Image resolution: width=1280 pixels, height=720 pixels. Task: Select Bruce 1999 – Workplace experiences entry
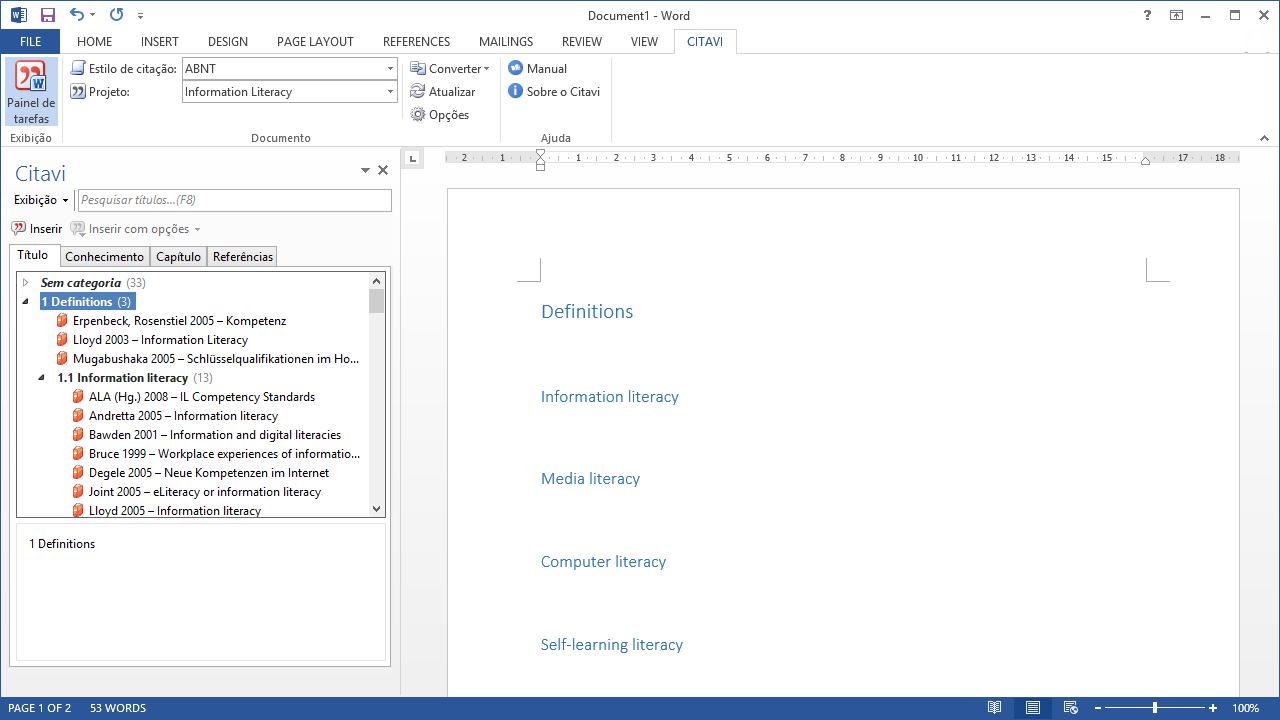point(216,454)
